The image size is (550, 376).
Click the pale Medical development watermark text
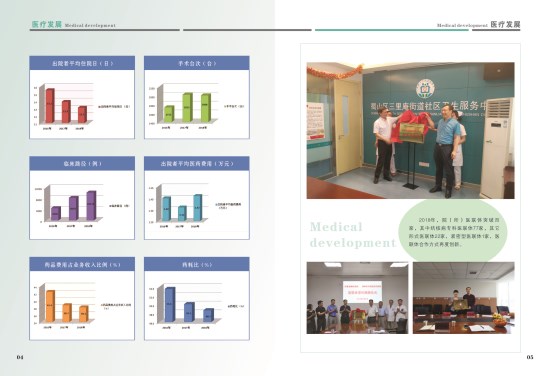click(x=353, y=235)
